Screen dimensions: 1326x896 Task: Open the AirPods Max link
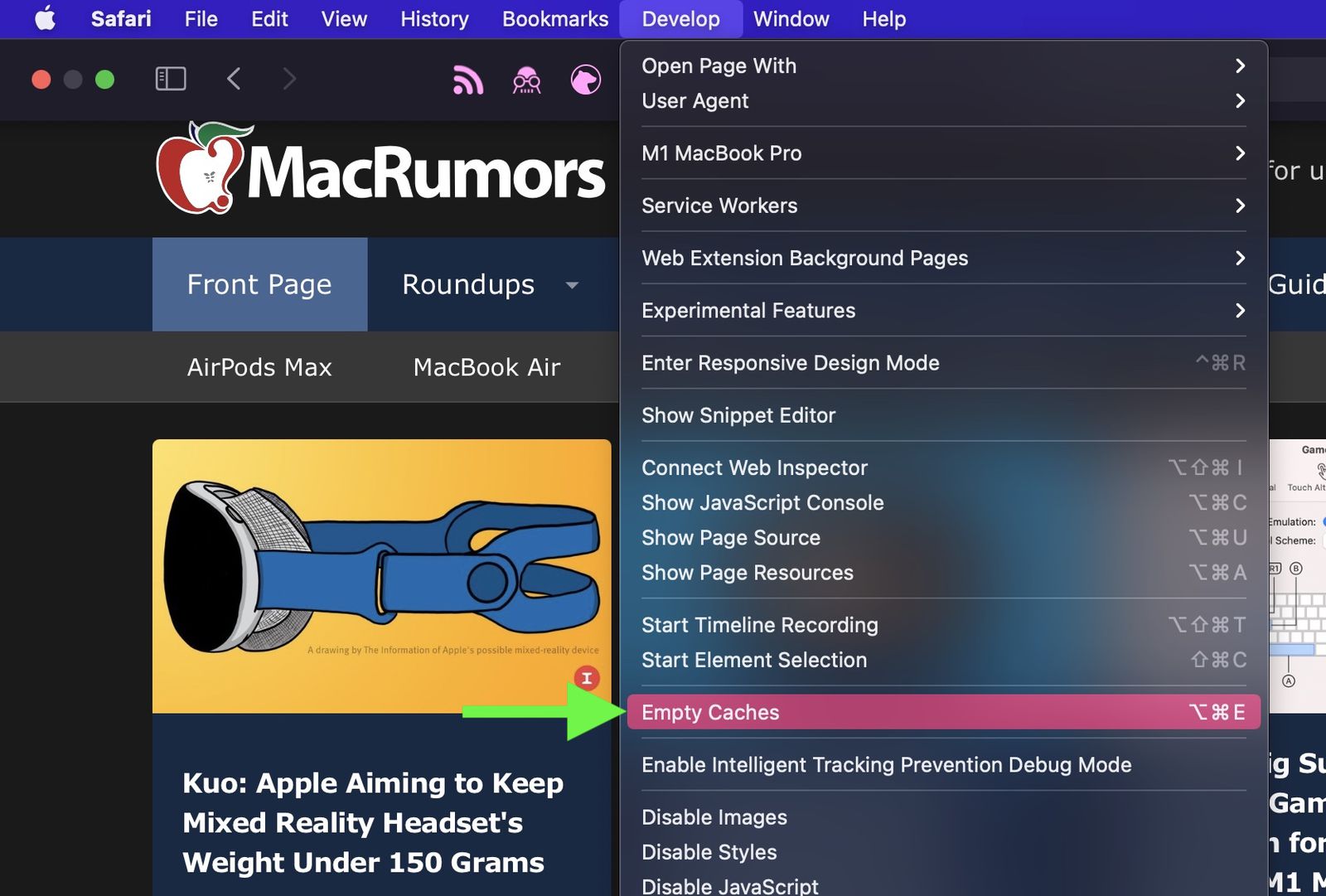coord(259,367)
